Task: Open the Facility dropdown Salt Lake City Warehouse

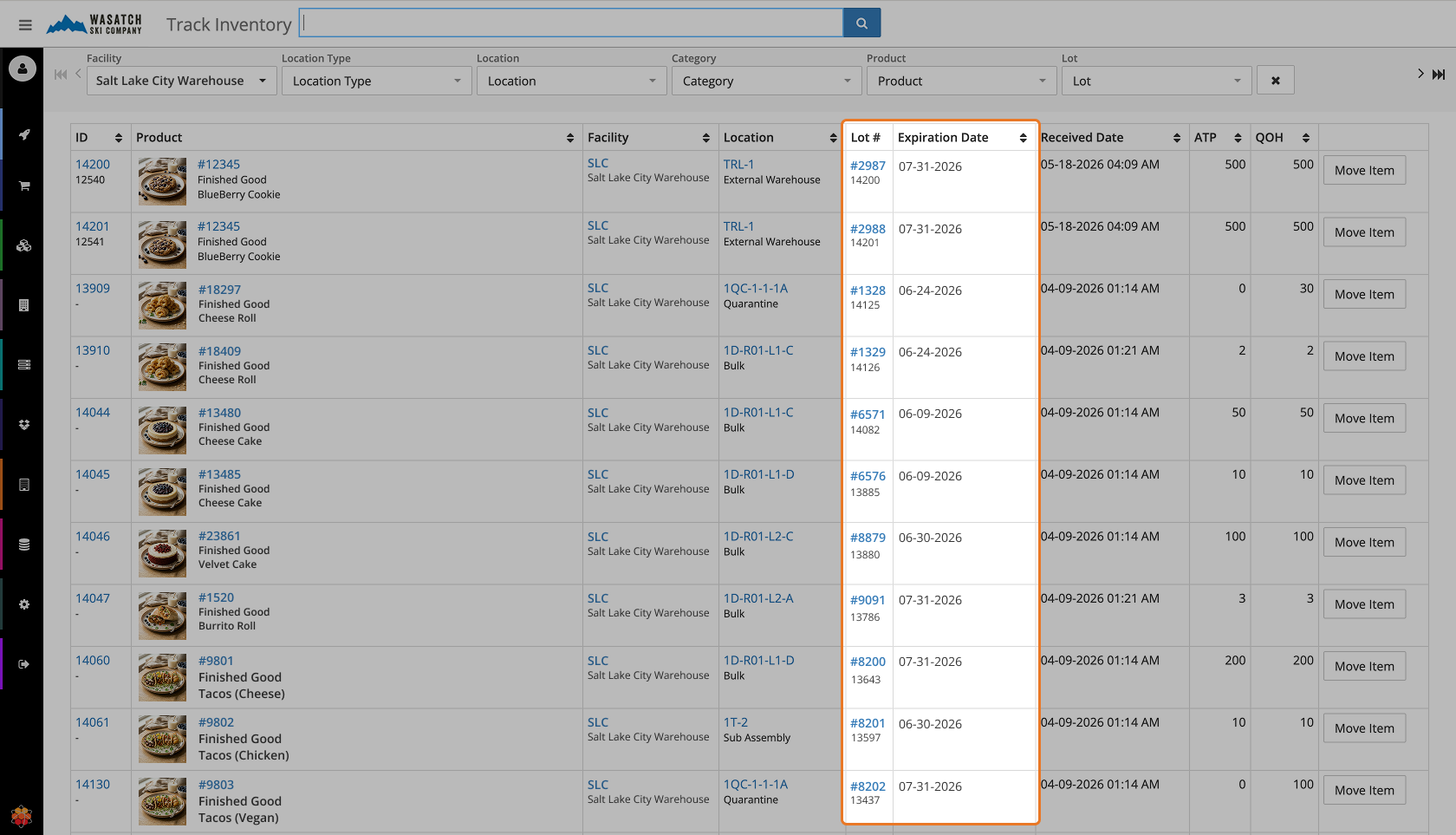Action: (x=182, y=81)
